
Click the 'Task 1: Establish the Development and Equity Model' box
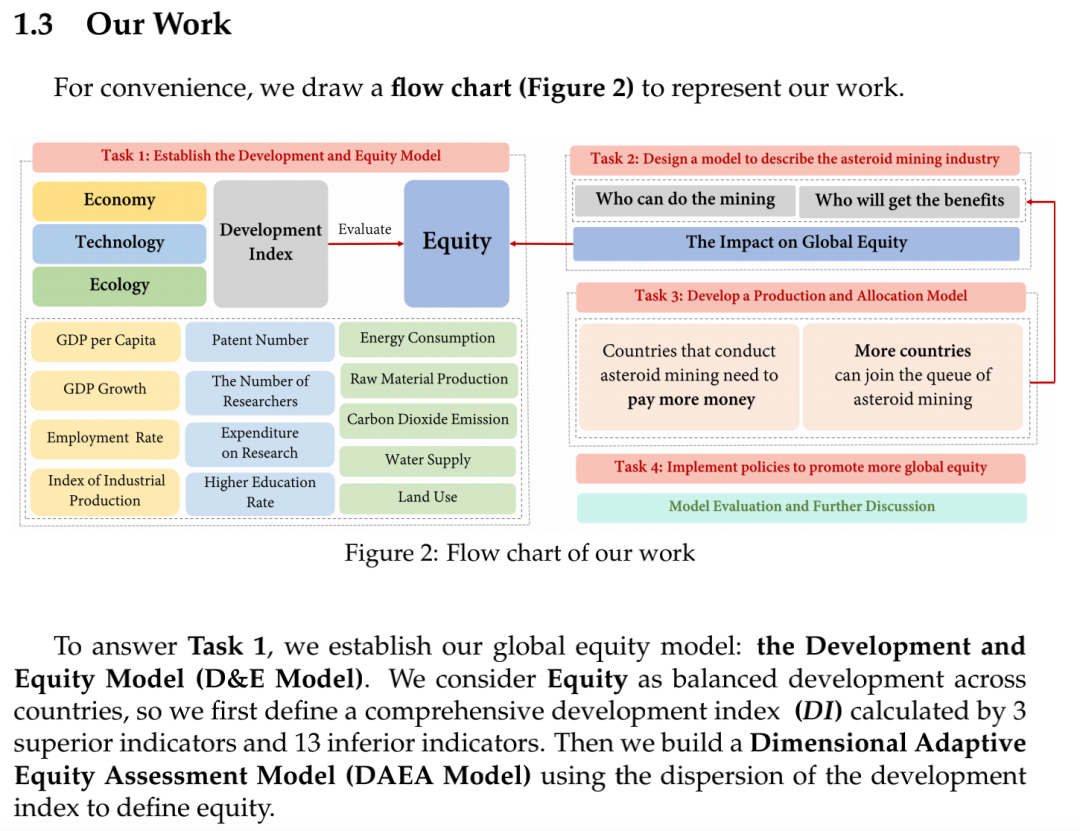tap(271, 156)
